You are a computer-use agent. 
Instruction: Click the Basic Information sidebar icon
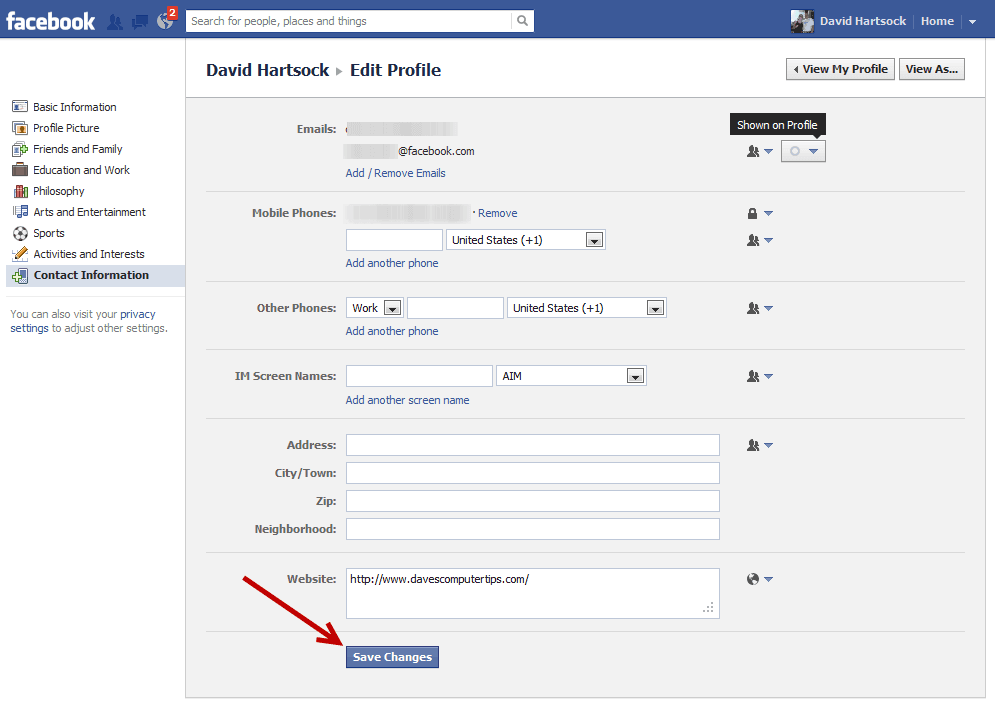[x=20, y=107]
